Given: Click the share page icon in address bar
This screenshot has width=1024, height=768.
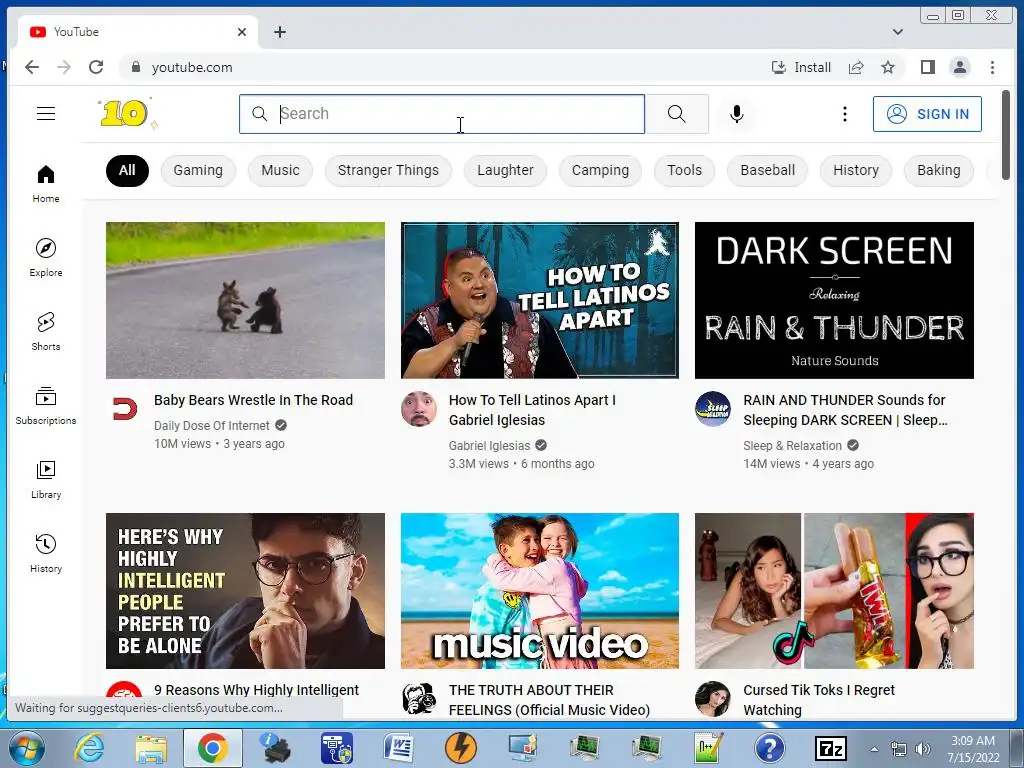Looking at the screenshot, I should click(x=856, y=67).
